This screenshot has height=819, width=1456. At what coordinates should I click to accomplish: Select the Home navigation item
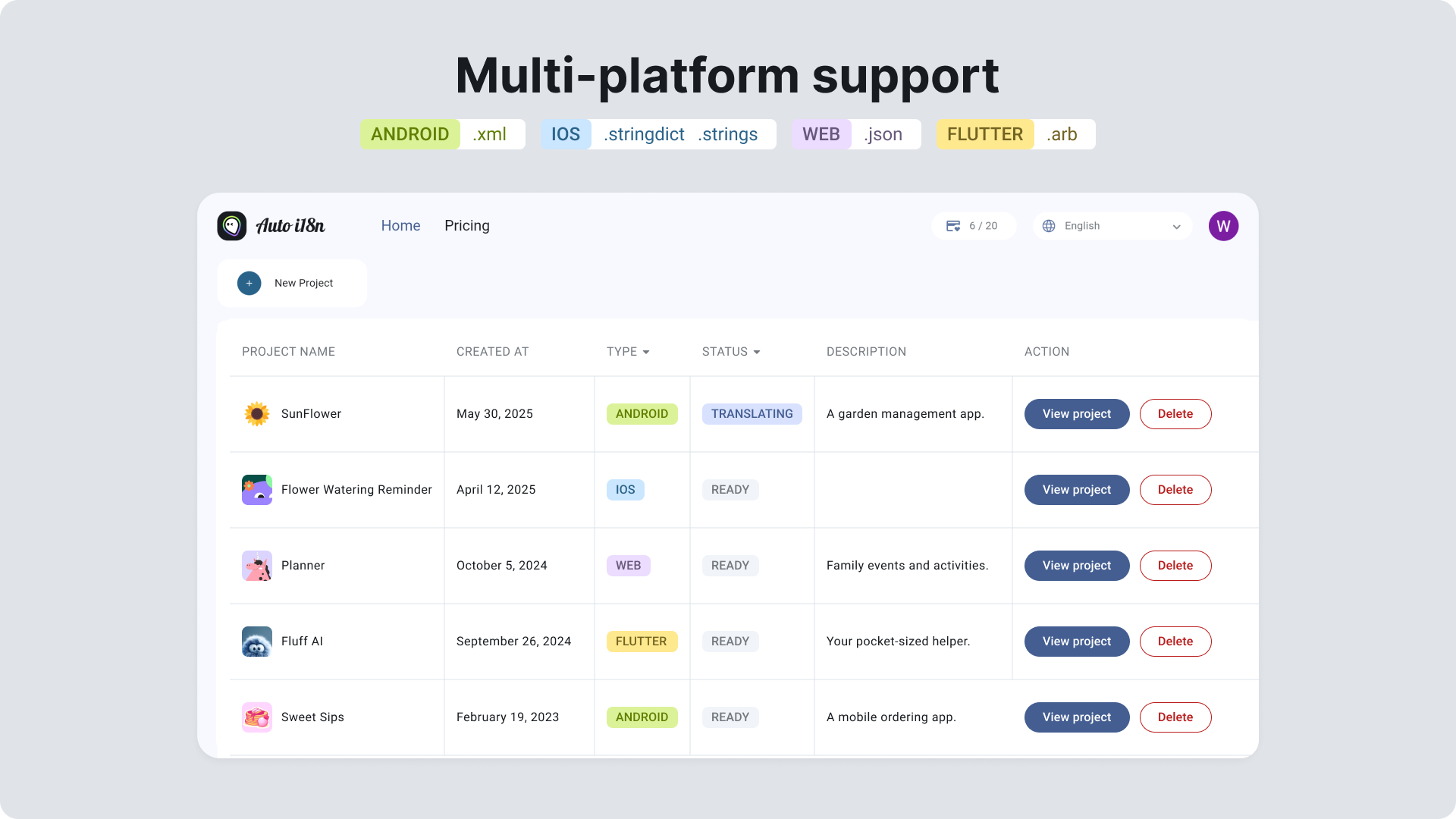400,225
